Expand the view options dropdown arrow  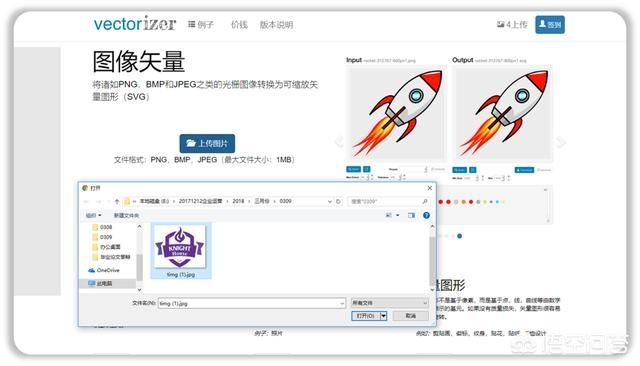pyautogui.click(x=398, y=215)
